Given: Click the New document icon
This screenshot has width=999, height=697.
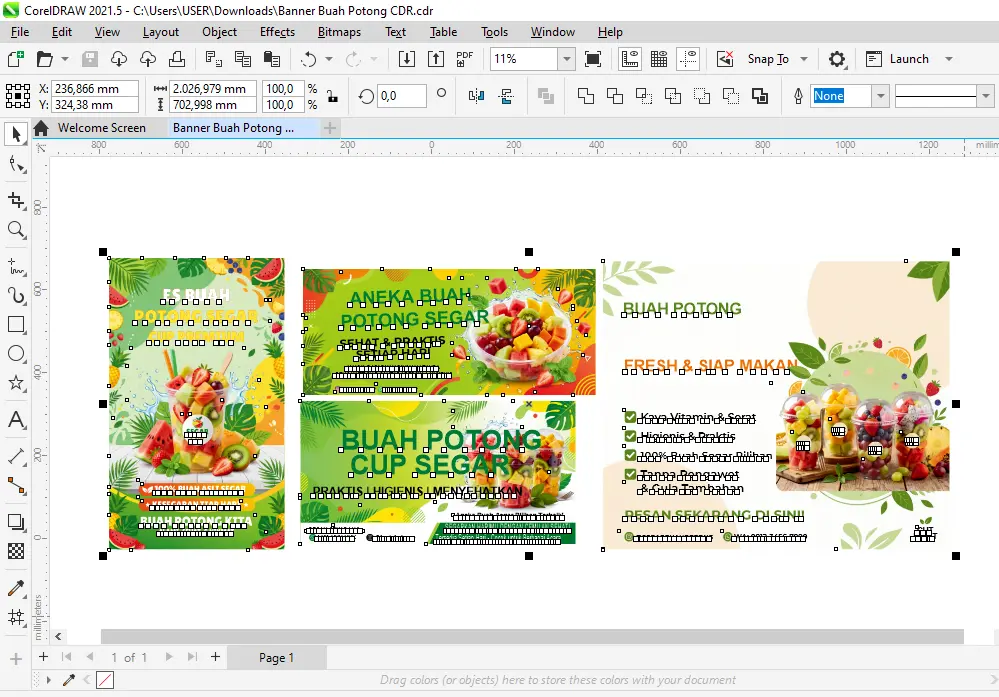Looking at the screenshot, I should point(16,59).
